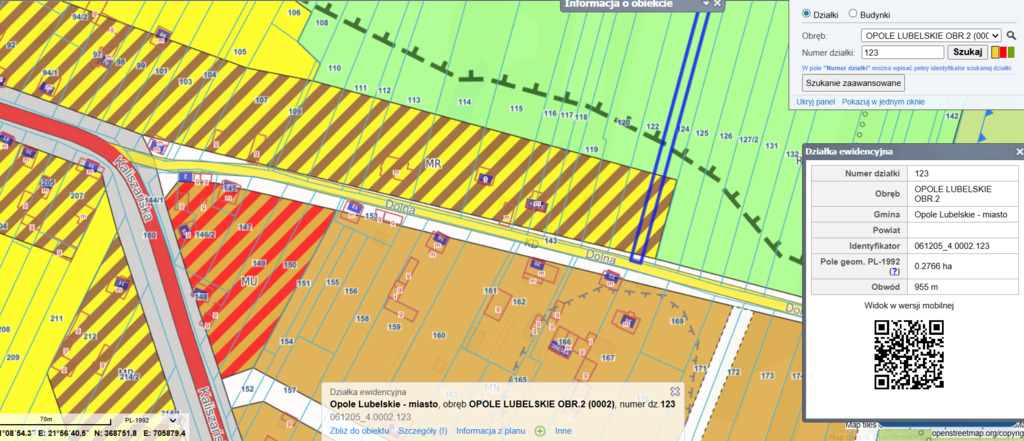Click the Zbliż do obiektu link
The height and width of the screenshot is (441, 1024).
[x=359, y=431]
